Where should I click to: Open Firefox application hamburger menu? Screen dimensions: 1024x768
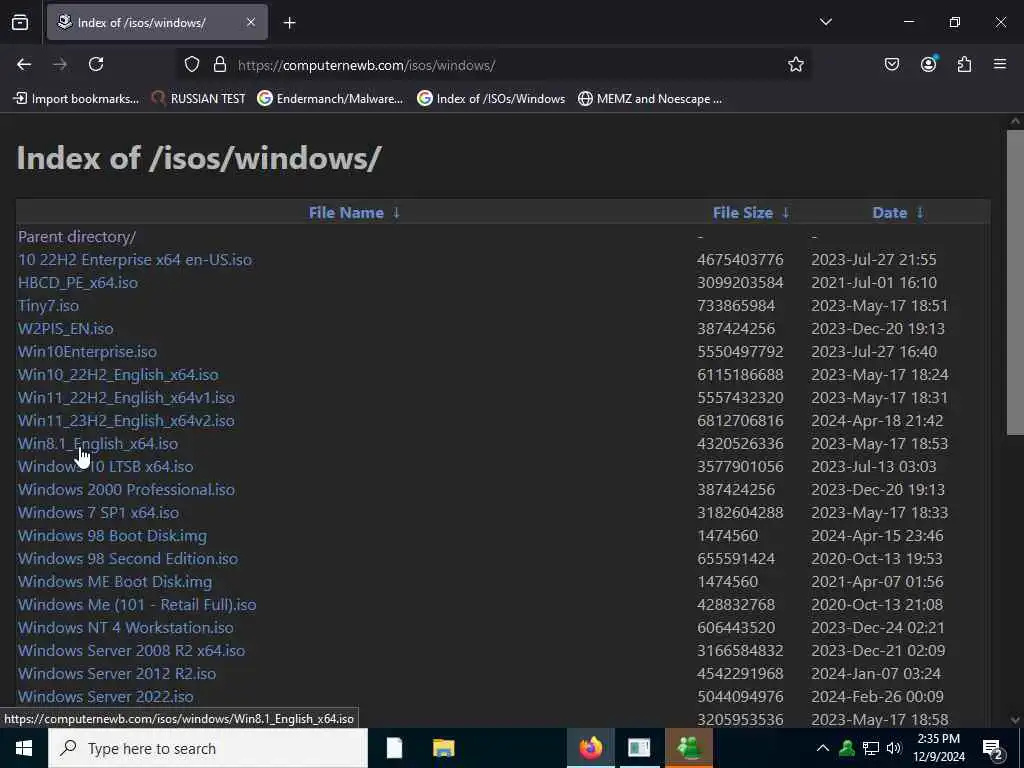pos(1000,64)
